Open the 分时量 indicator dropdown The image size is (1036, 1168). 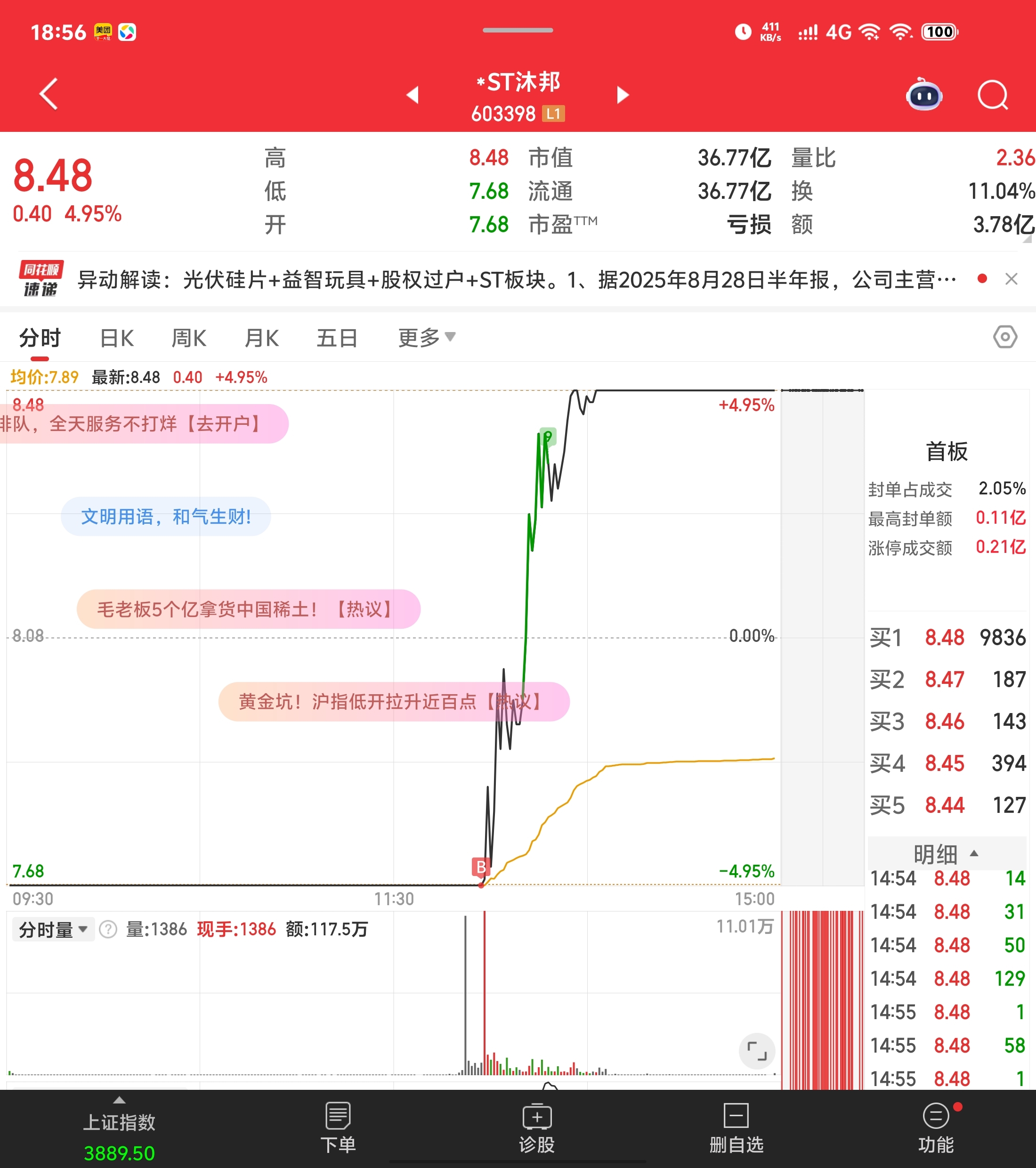click(x=53, y=930)
